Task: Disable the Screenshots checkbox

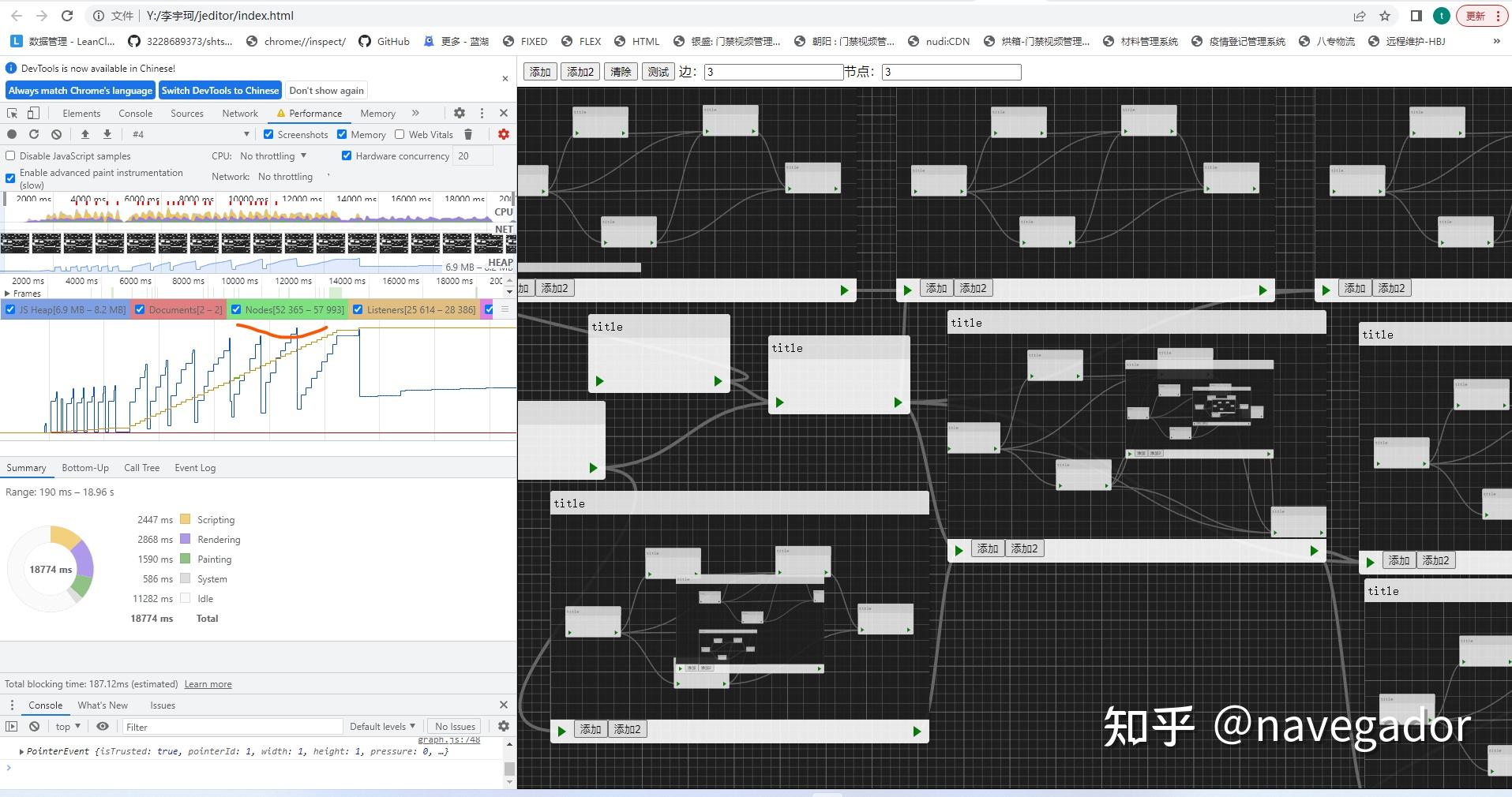Action: [269, 134]
